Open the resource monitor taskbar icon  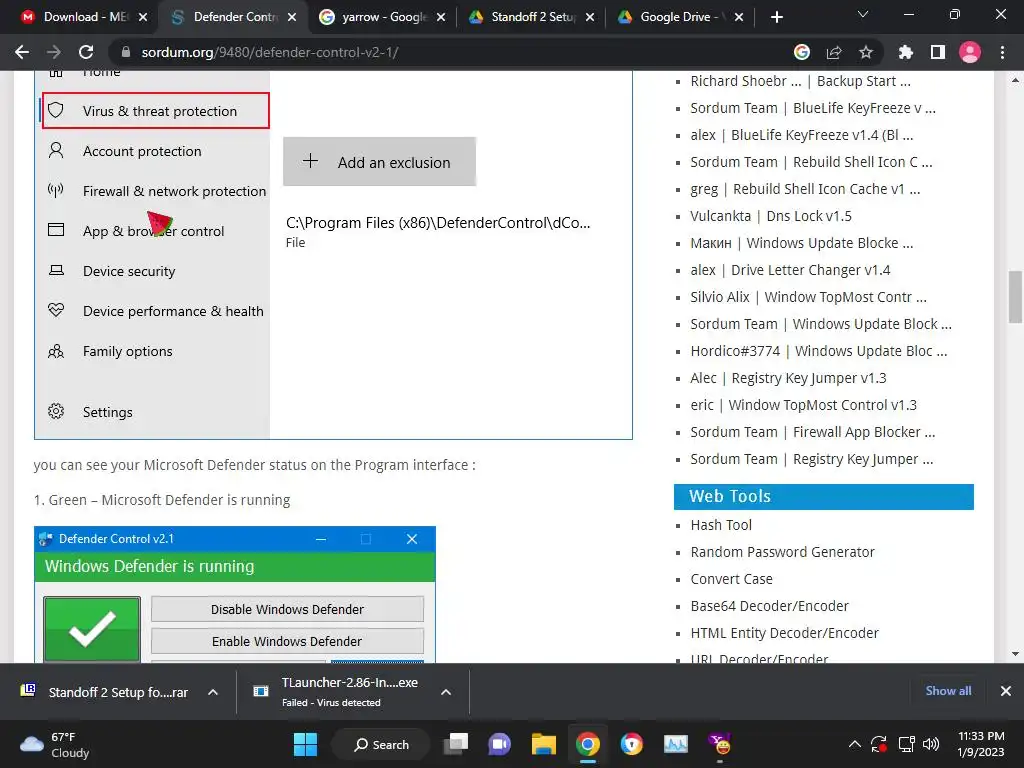coord(676,744)
